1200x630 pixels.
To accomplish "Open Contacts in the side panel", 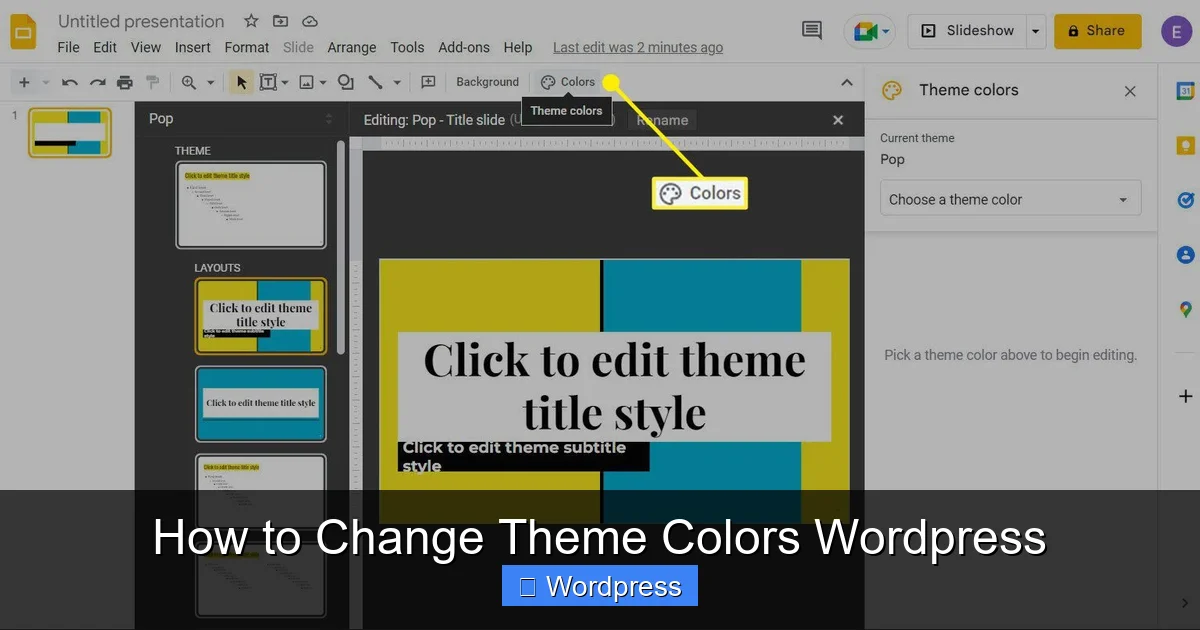I will [x=1185, y=255].
